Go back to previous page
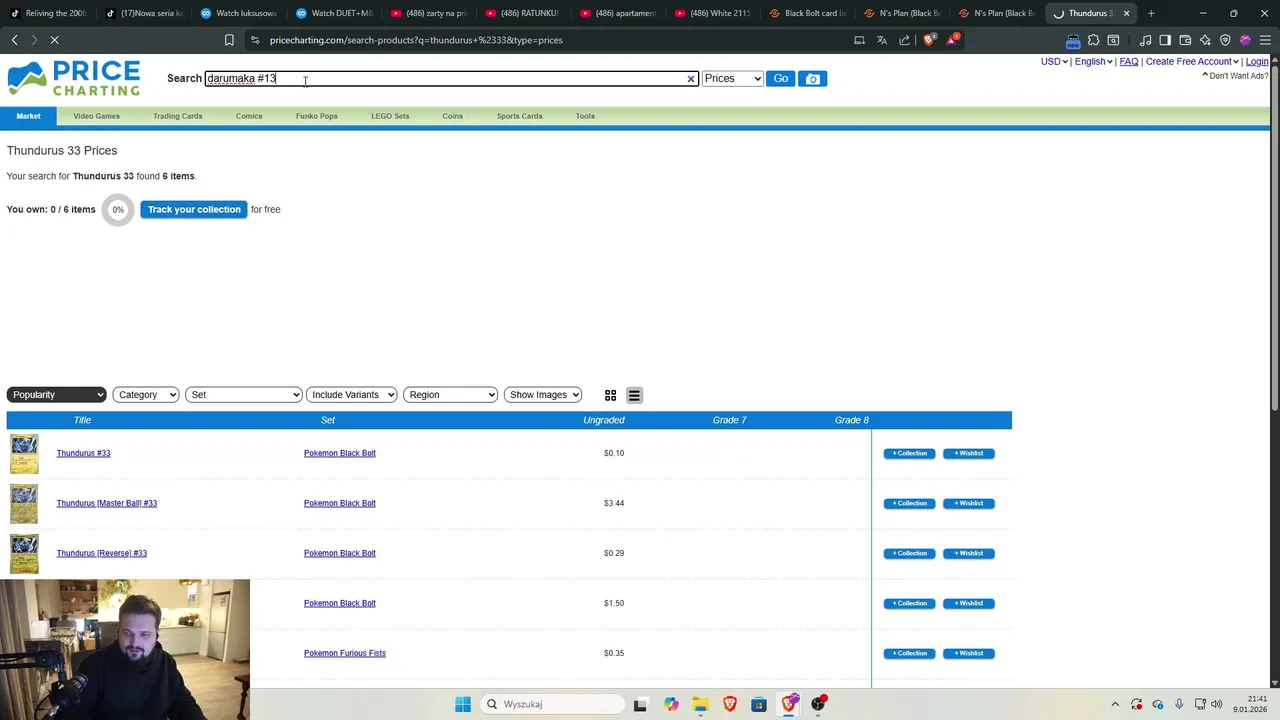The height and width of the screenshot is (720, 1280). click(x=14, y=40)
